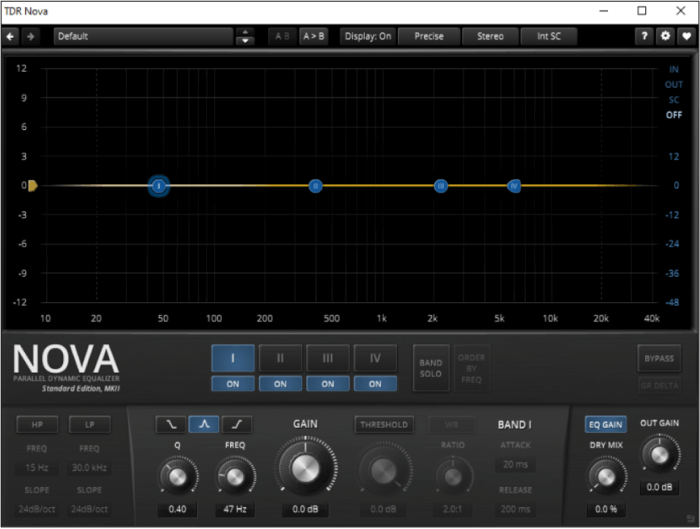Toggle the EQ Gain button
The image size is (700, 529).
(x=605, y=425)
